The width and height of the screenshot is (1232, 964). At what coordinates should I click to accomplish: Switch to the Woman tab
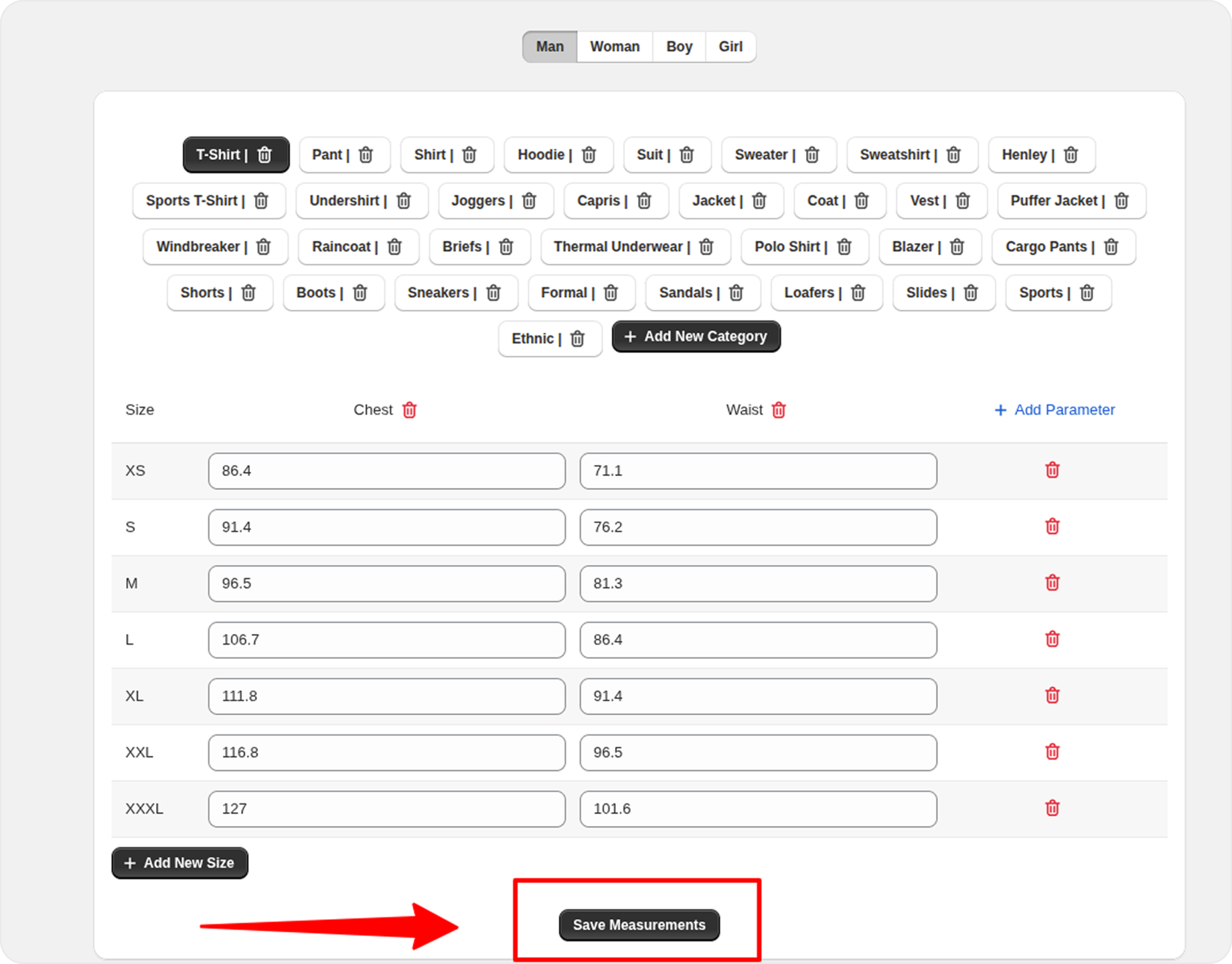[614, 47]
